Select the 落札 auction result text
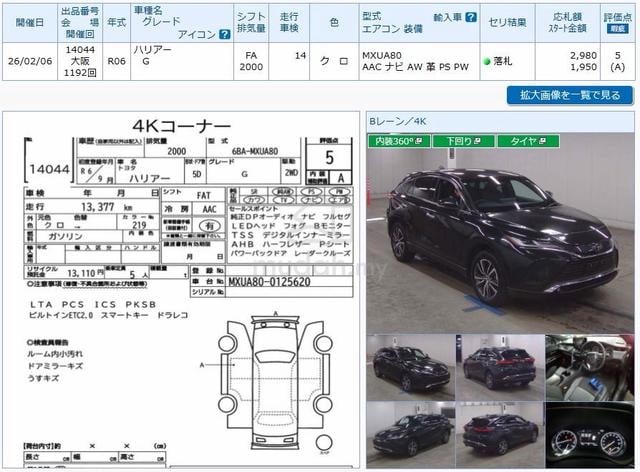 click(x=502, y=61)
